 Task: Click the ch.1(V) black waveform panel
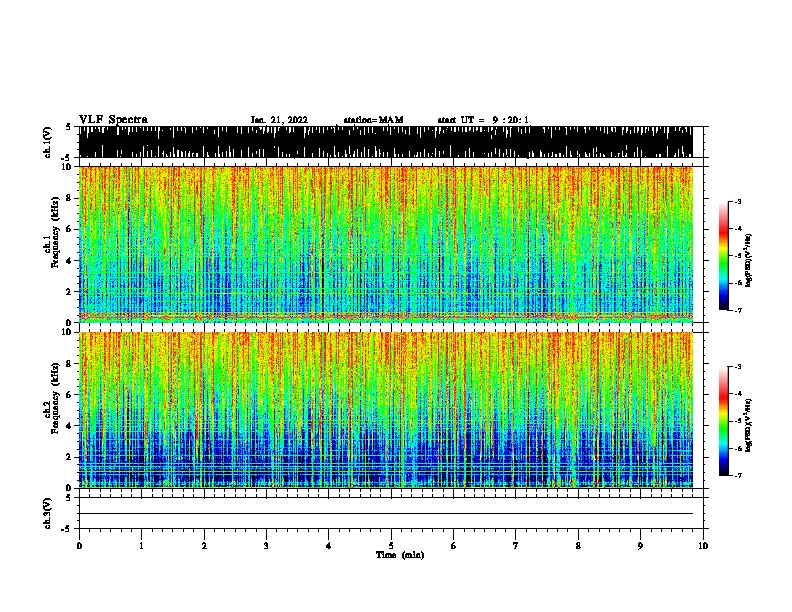click(386, 142)
